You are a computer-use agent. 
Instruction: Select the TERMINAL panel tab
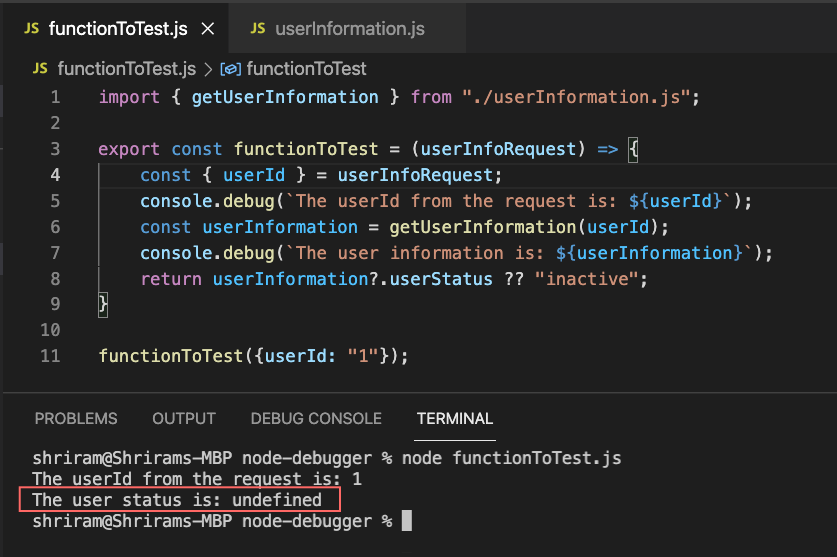pyautogui.click(x=455, y=419)
